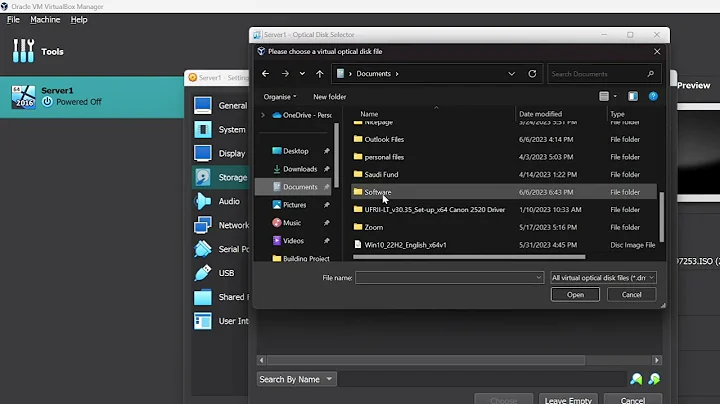Open the Shared Folders settings category
This screenshot has height=404, width=720.
(x=220, y=297)
